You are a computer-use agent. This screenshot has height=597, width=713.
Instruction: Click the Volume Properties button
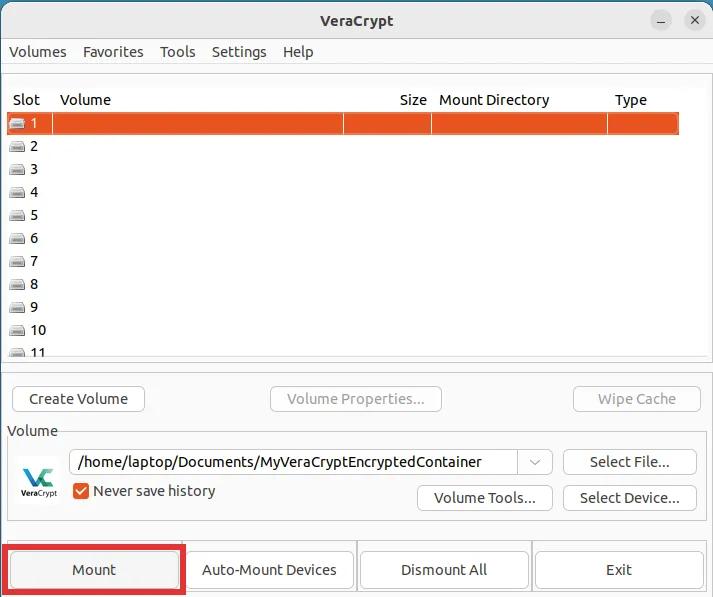coord(356,399)
